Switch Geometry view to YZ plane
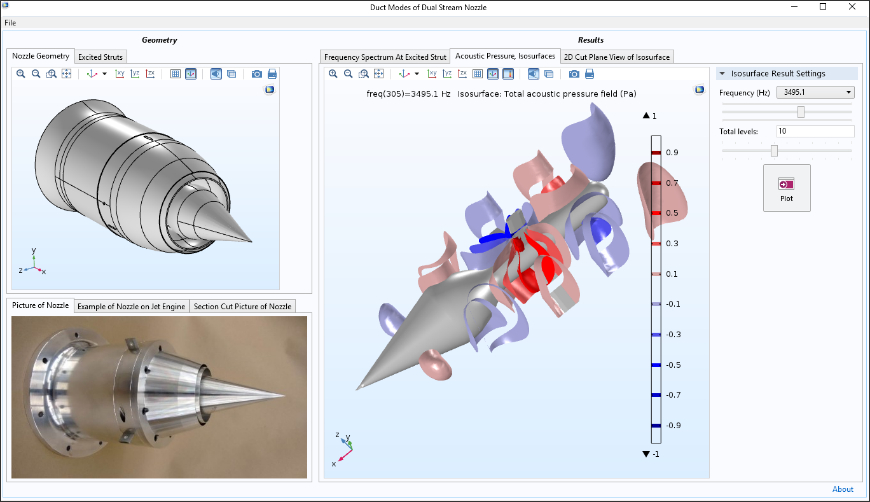Screen dimensions: 870x502 tap(135, 74)
